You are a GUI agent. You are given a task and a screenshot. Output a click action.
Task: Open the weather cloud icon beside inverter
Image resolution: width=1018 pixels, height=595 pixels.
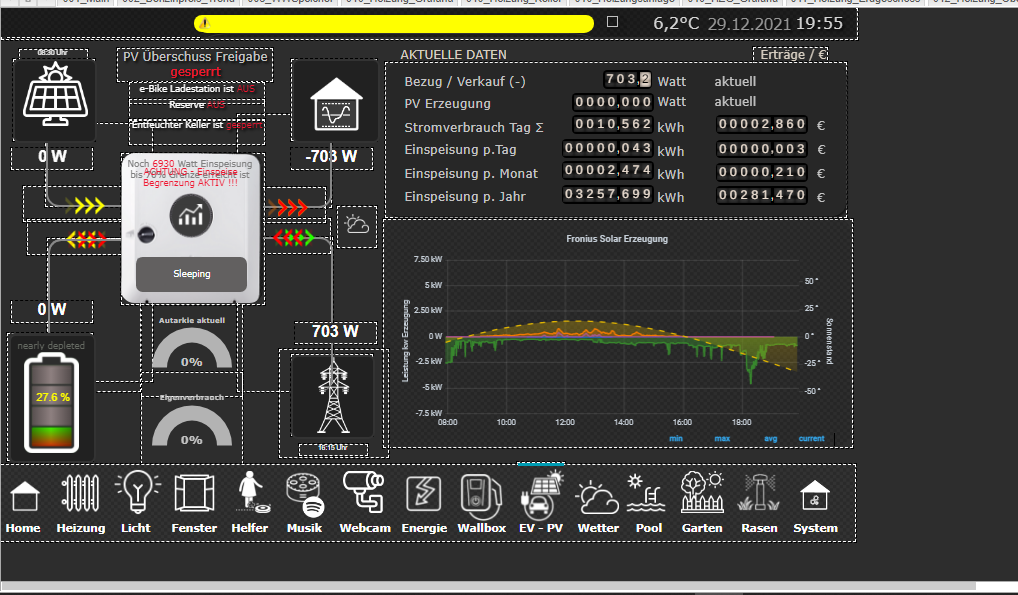(355, 225)
